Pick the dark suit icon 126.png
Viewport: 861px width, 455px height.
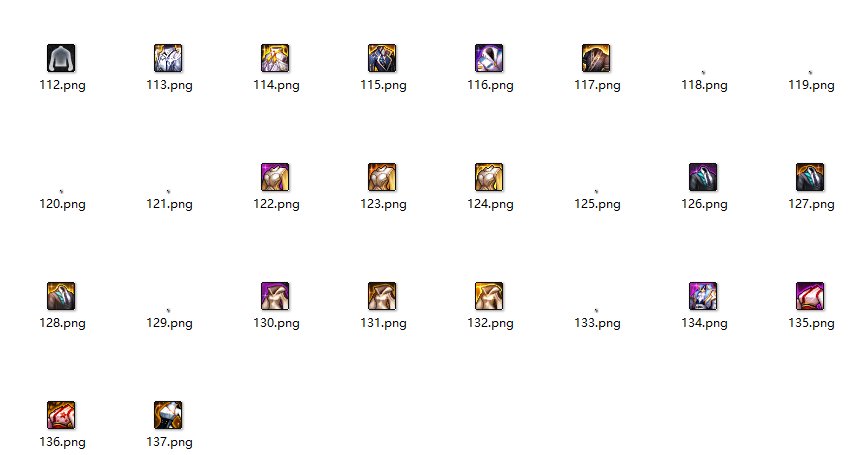[x=703, y=177]
